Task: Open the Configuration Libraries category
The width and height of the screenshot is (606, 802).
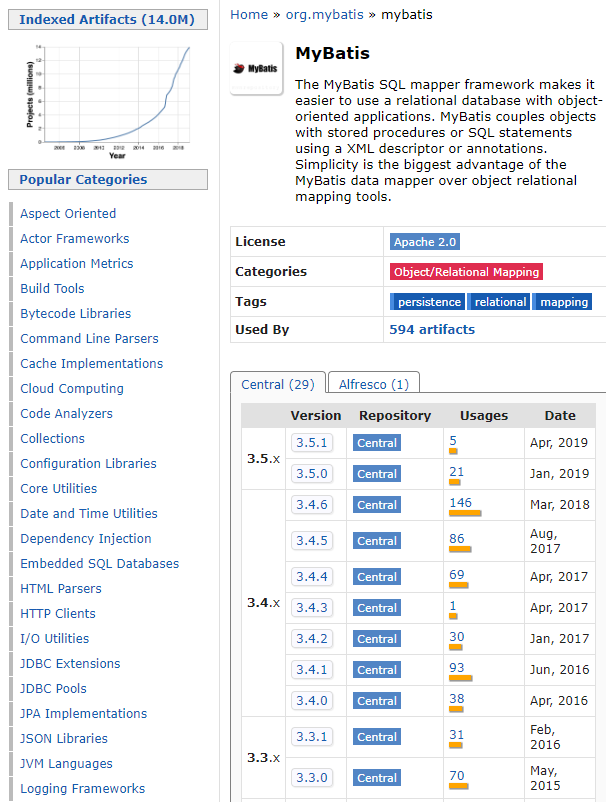Action: (88, 463)
